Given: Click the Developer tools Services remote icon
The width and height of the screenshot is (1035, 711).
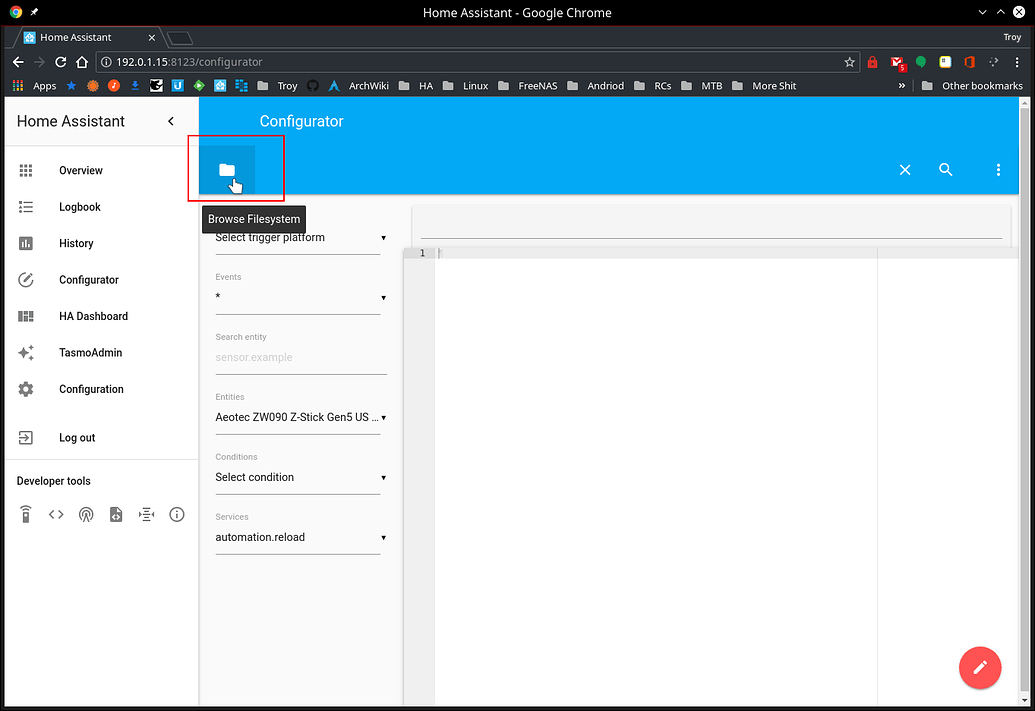Looking at the screenshot, I should pos(26,514).
